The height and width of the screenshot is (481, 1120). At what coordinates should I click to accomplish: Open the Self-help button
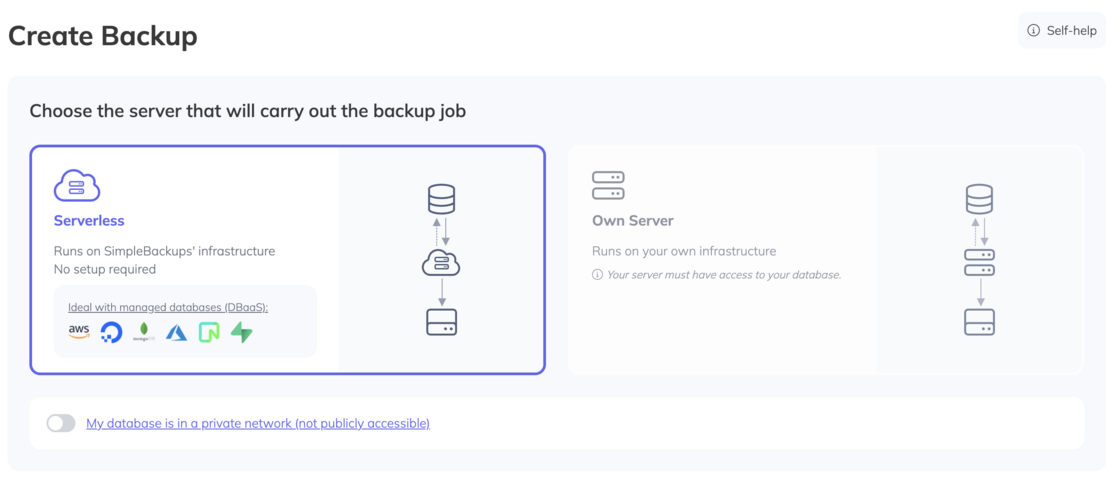(1062, 31)
